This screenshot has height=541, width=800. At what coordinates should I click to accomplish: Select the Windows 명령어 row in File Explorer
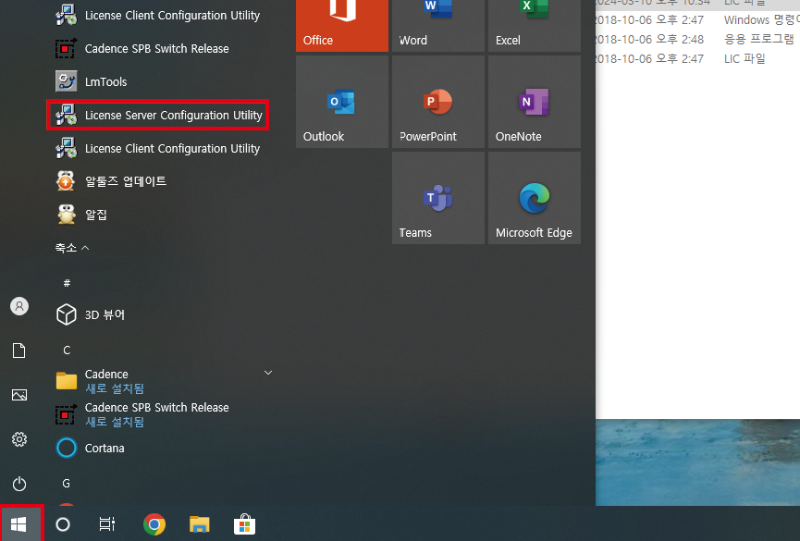tap(697, 20)
